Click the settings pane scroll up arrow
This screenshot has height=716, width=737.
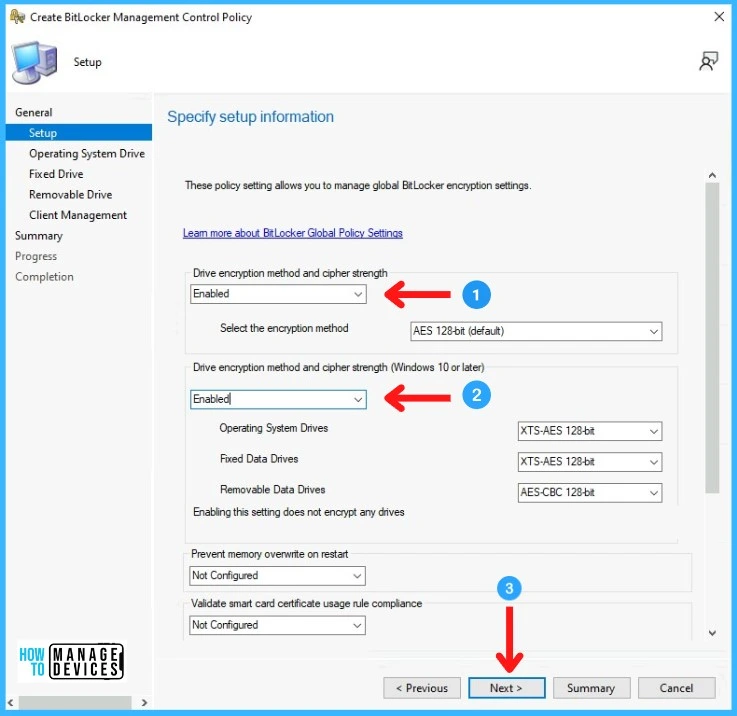pos(713,175)
